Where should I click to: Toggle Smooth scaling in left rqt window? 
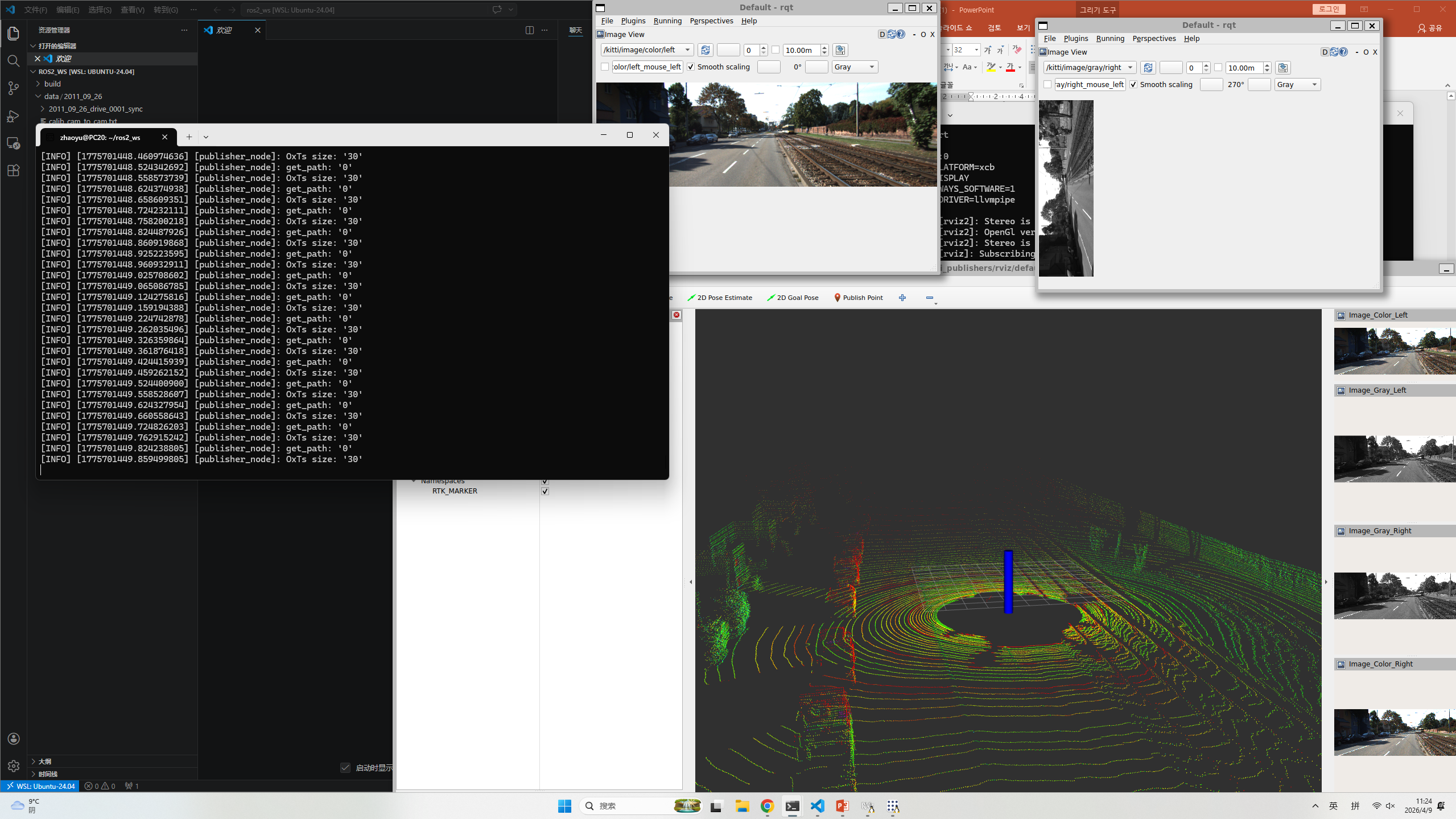pos(691,67)
